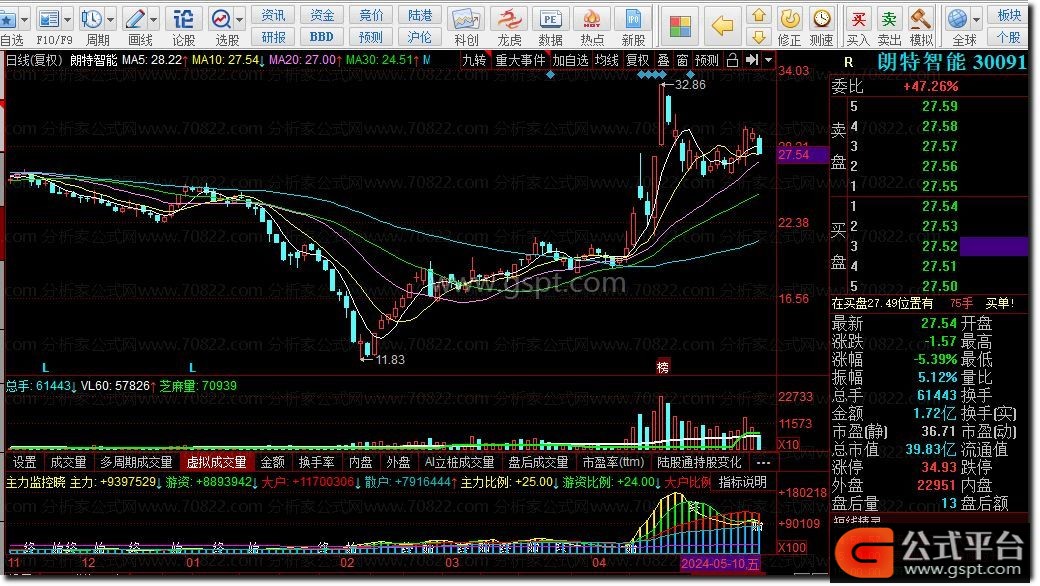Switch to AI立桩成交量 indicator tab
The image size is (1040, 586).
coord(460,462)
